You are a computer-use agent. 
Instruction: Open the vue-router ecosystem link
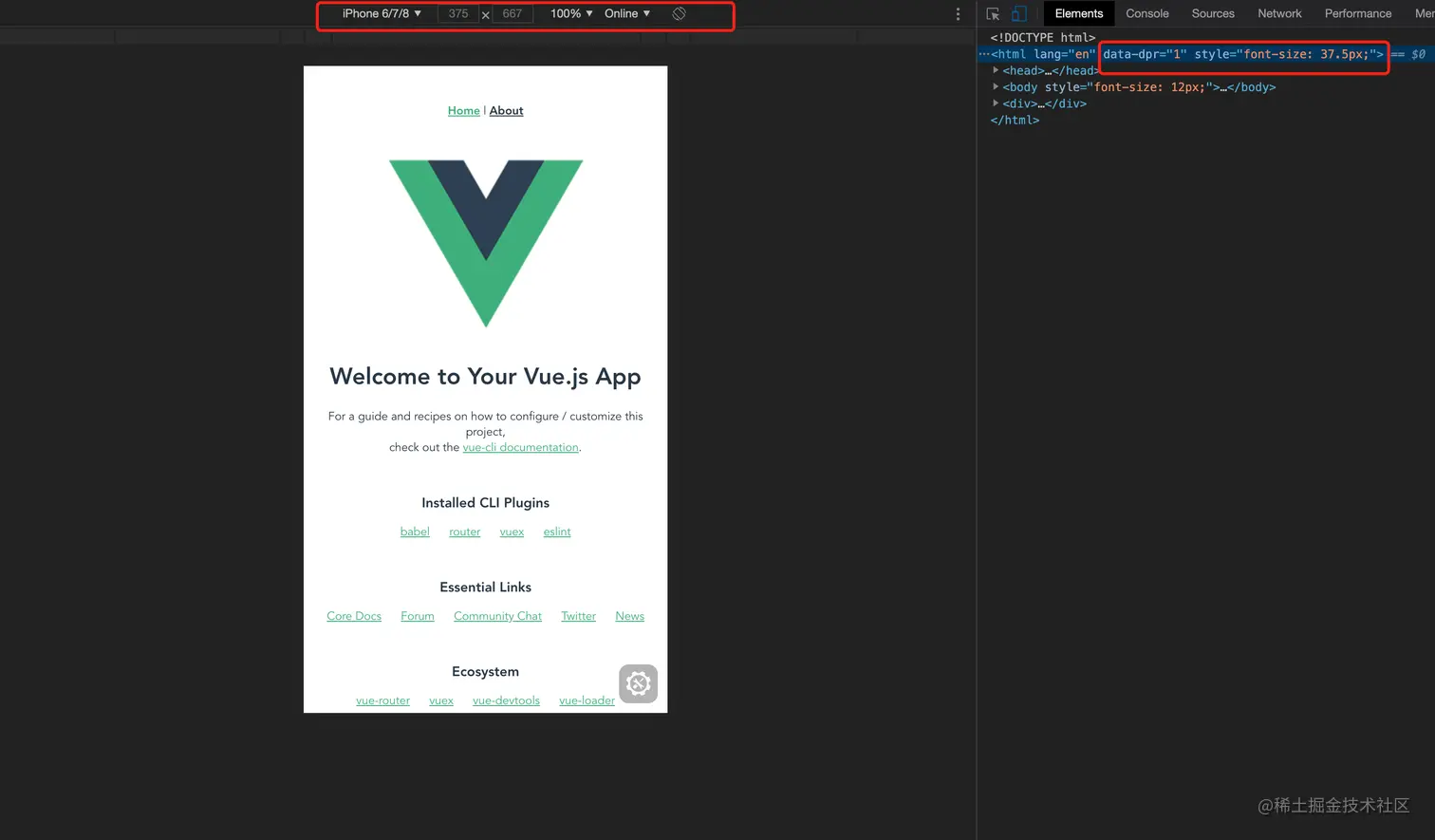382,700
